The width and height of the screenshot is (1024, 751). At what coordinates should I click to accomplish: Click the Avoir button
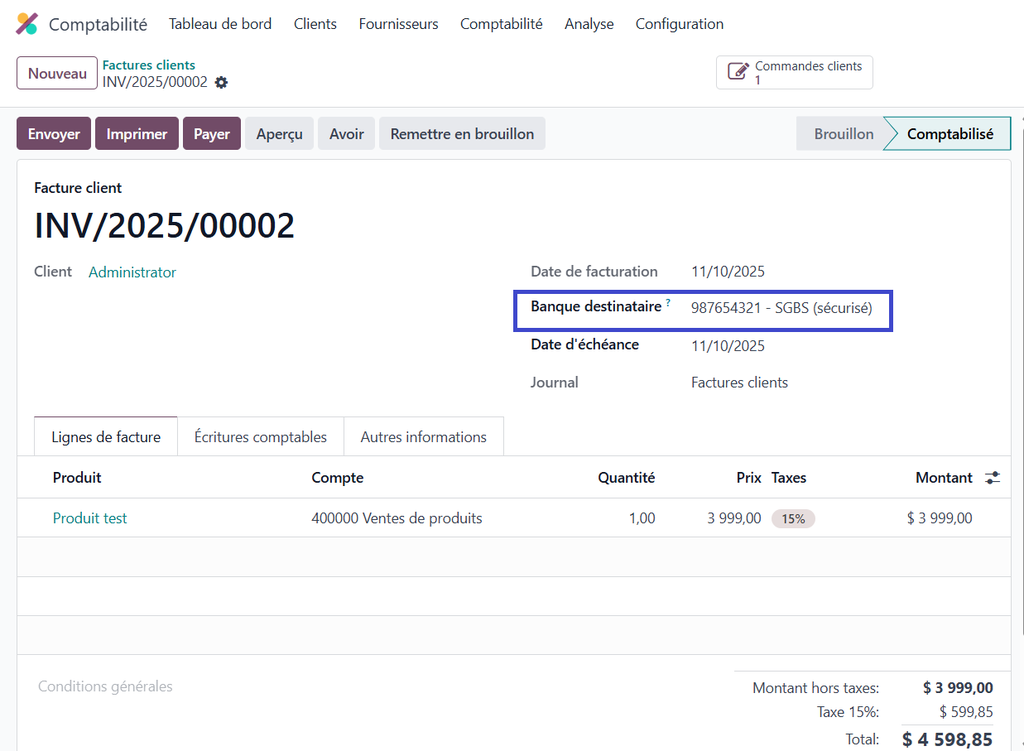tap(346, 134)
